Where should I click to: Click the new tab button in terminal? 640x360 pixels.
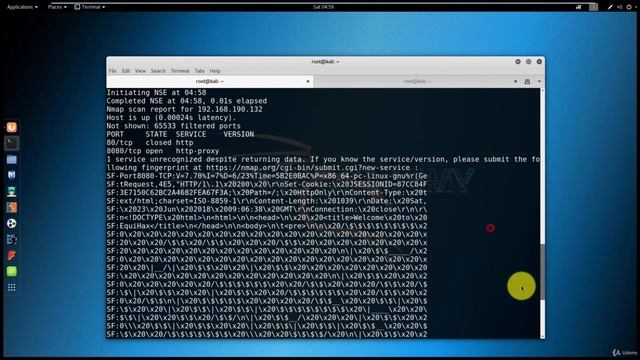pyautogui.click(x=527, y=82)
